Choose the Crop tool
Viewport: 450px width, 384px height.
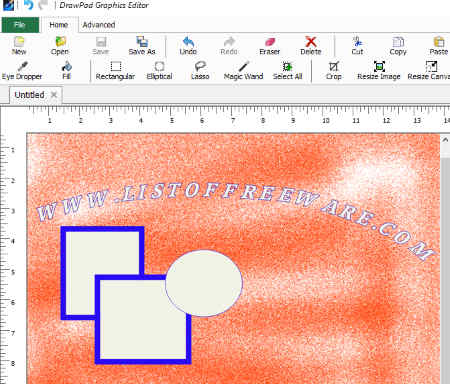pyautogui.click(x=334, y=71)
